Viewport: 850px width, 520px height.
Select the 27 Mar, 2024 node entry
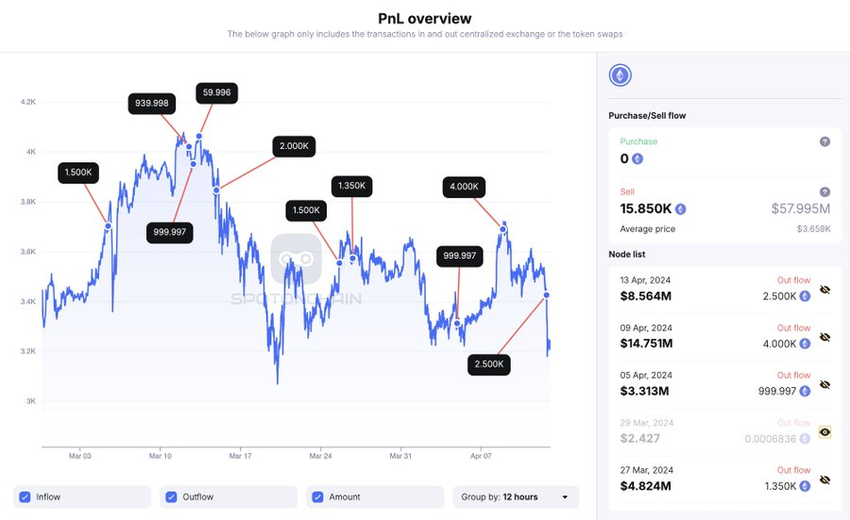click(725, 478)
